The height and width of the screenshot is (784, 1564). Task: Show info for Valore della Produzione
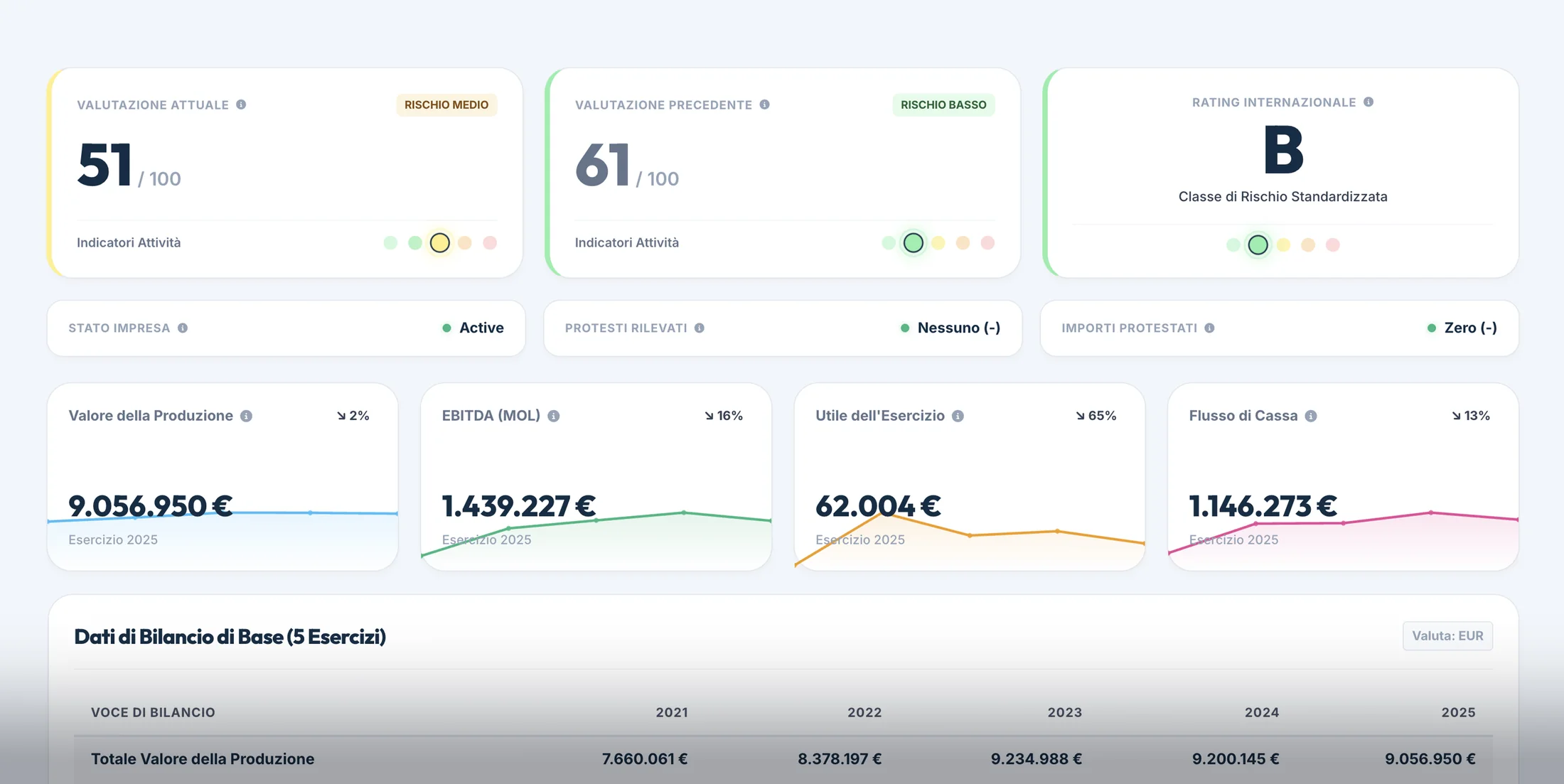(x=246, y=416)
